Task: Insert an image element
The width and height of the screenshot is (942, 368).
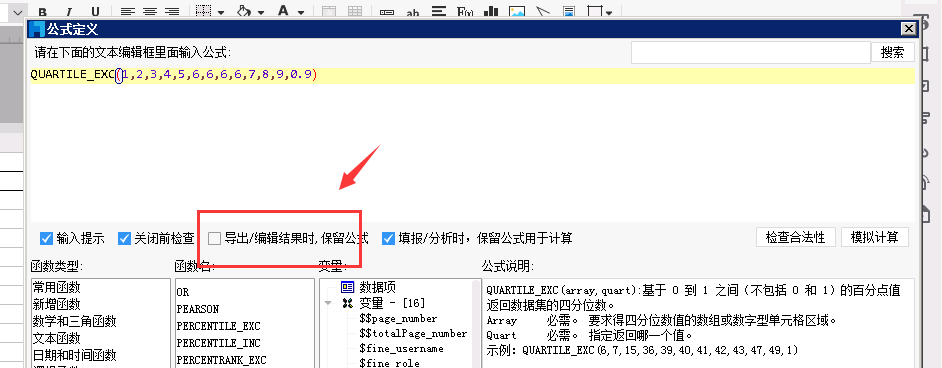Action: point(517,11)
